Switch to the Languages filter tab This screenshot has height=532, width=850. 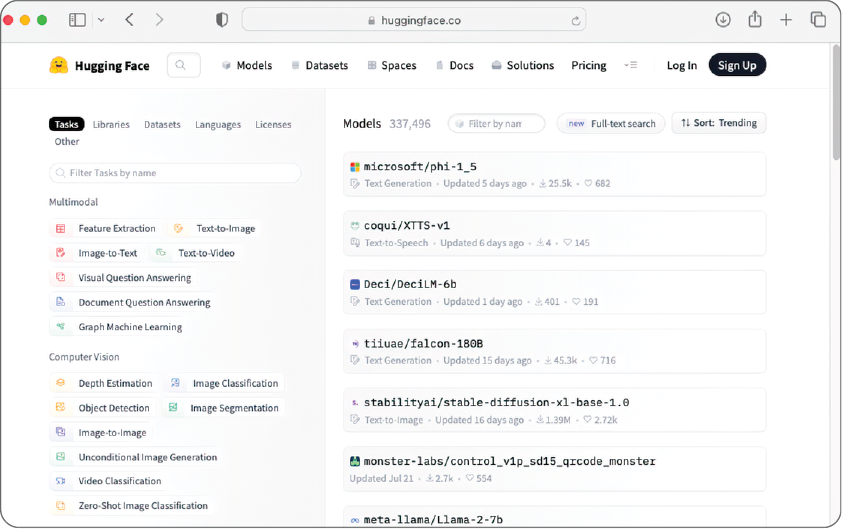tap(218, 124)
